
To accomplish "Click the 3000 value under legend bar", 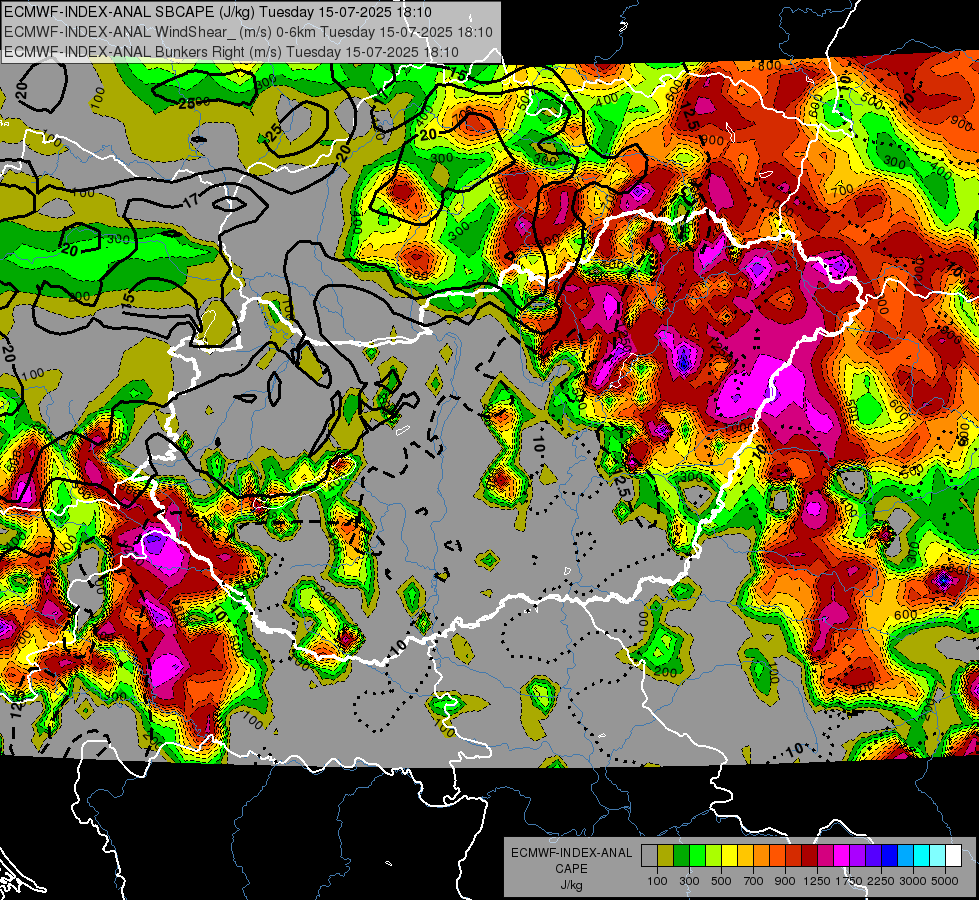I will [913, 881].
